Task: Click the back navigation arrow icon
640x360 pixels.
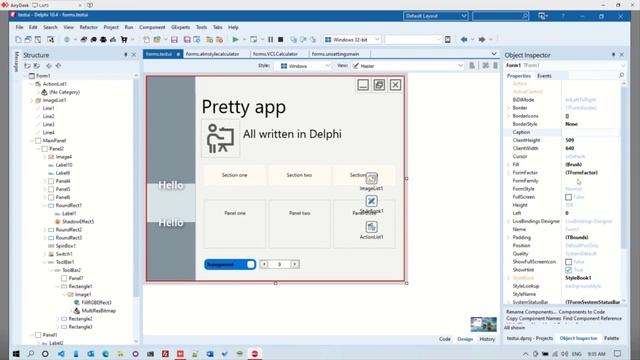Action: tap(464, 40)
